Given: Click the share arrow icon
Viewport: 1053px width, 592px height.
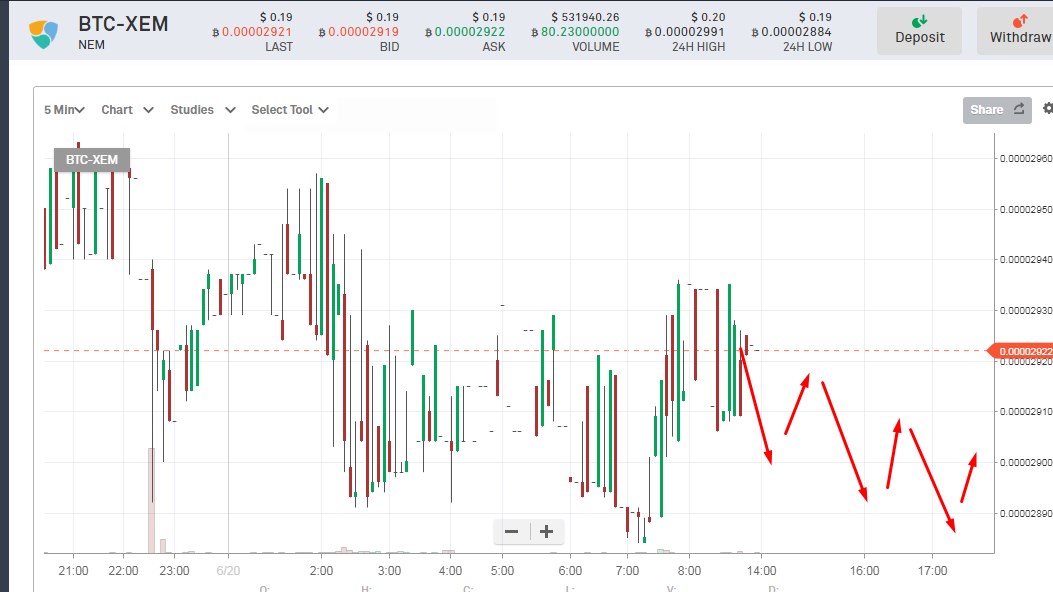Looking at the screenshot, I should (1019, 109).
